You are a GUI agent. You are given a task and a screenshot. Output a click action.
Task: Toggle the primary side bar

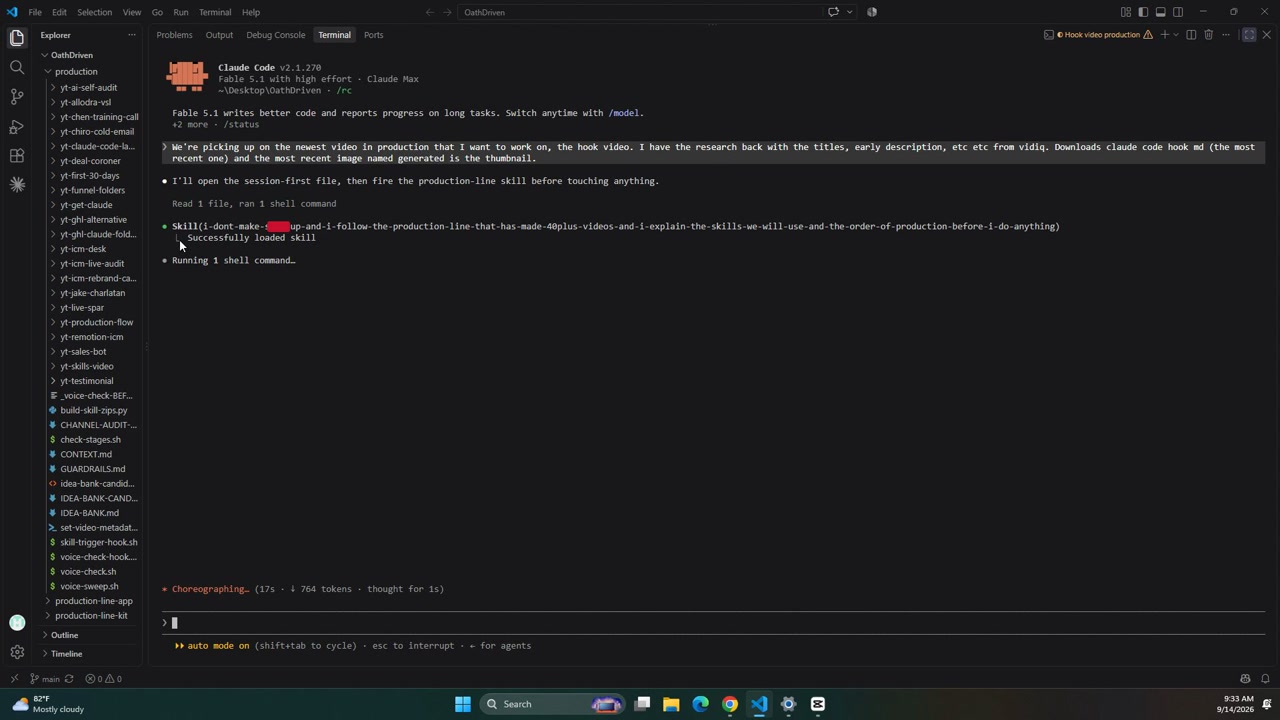click(x=1143, y=12)
